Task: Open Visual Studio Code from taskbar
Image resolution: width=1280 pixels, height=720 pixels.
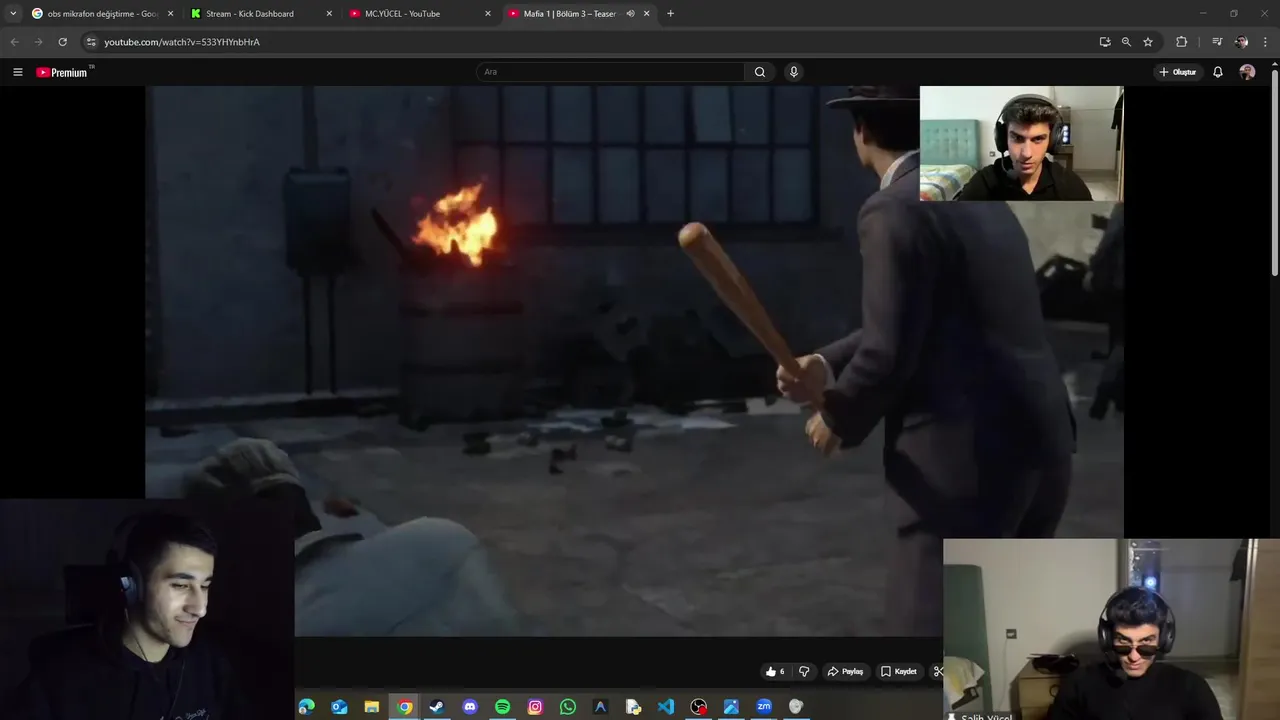Action: [x=666, y=707]
